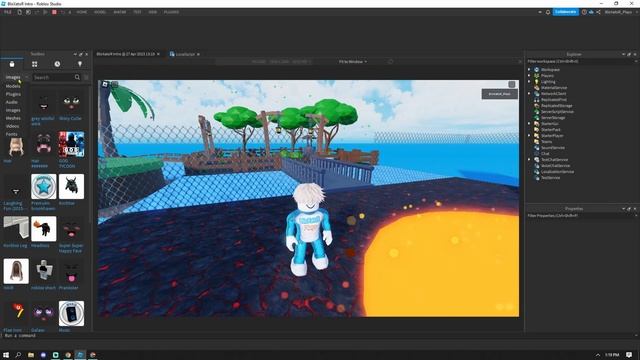
Task: Click the Toolbox search magnifier icon
Action: pos(77,77)
